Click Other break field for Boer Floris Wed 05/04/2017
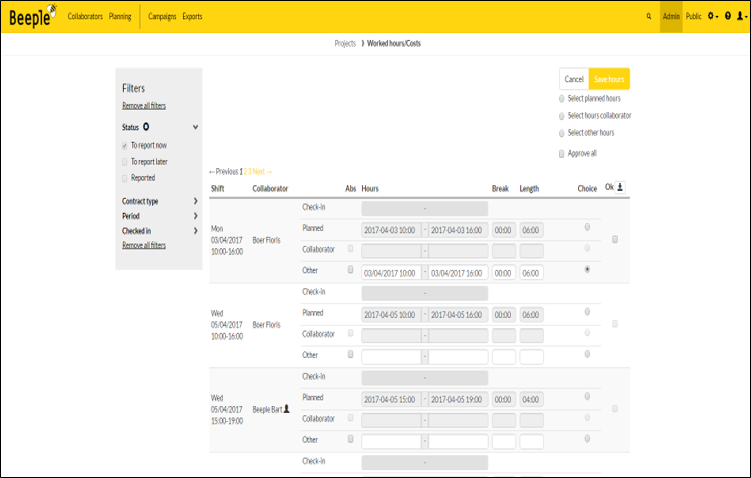 coord(504,357)
